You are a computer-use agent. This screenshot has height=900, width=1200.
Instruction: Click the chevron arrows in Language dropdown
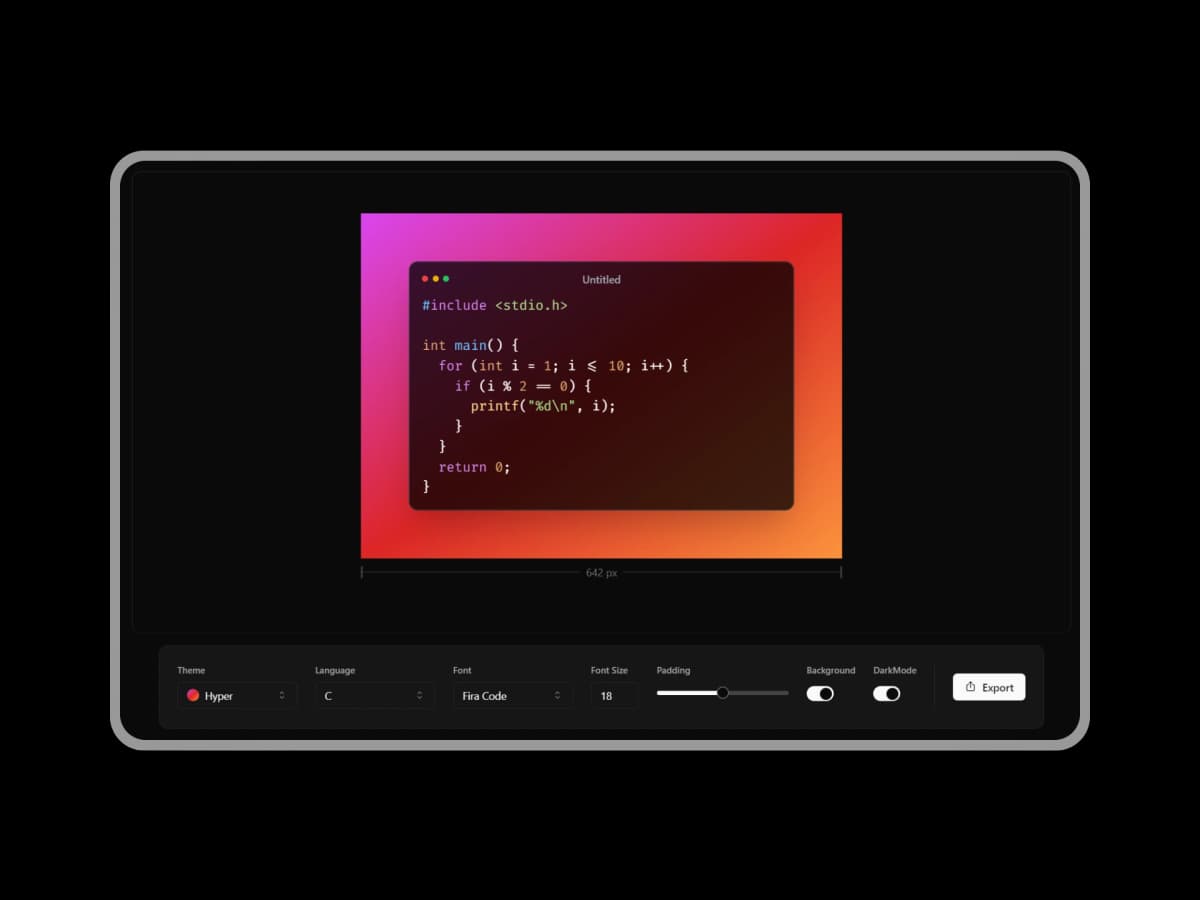(x=420, y=695)
